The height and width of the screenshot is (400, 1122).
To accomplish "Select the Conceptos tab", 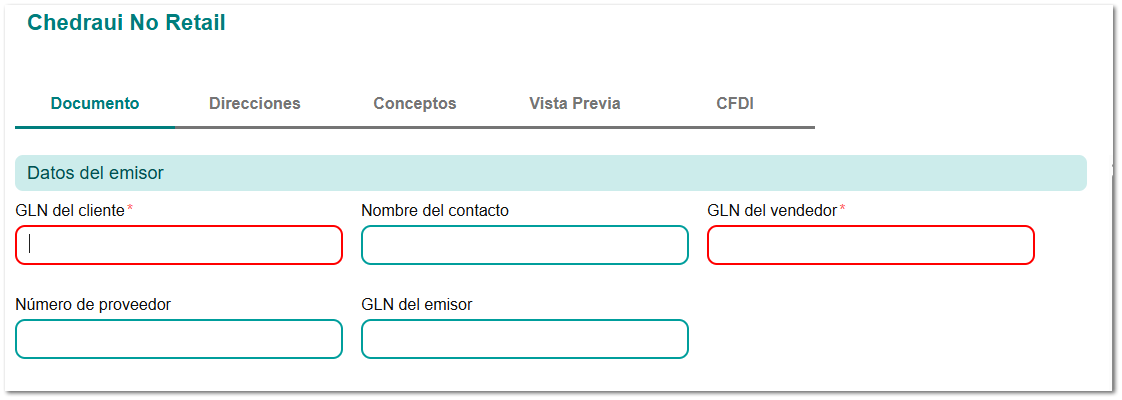I will click(415, 104).
